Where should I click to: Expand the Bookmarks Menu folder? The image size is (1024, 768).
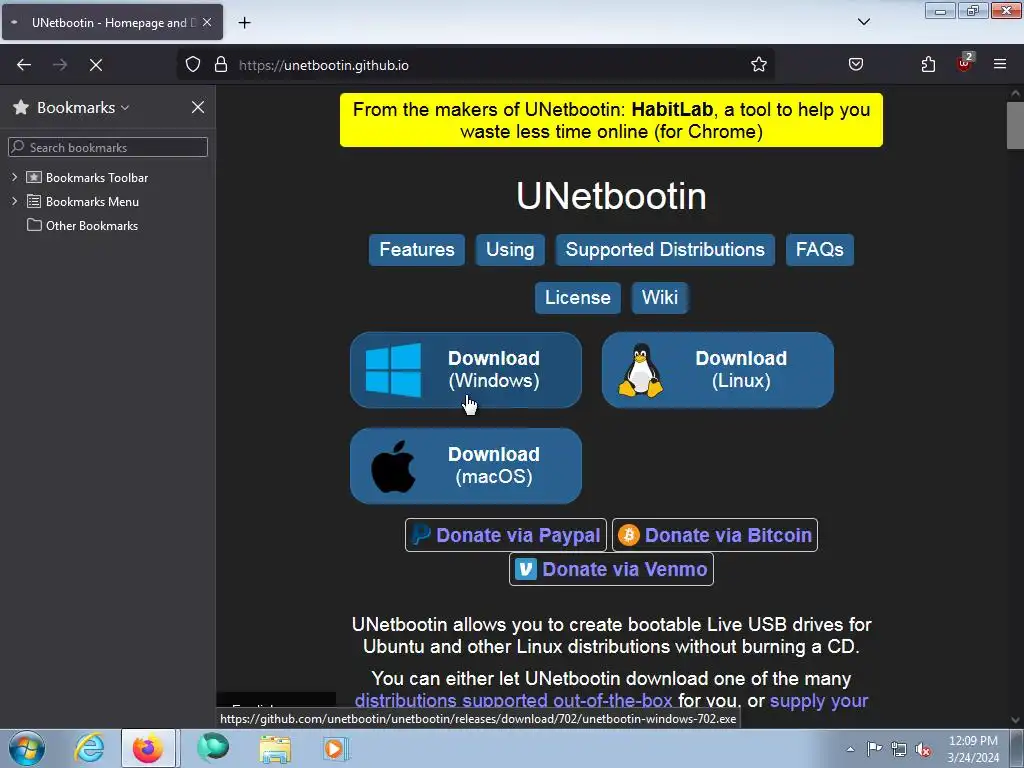pos(14,201)
